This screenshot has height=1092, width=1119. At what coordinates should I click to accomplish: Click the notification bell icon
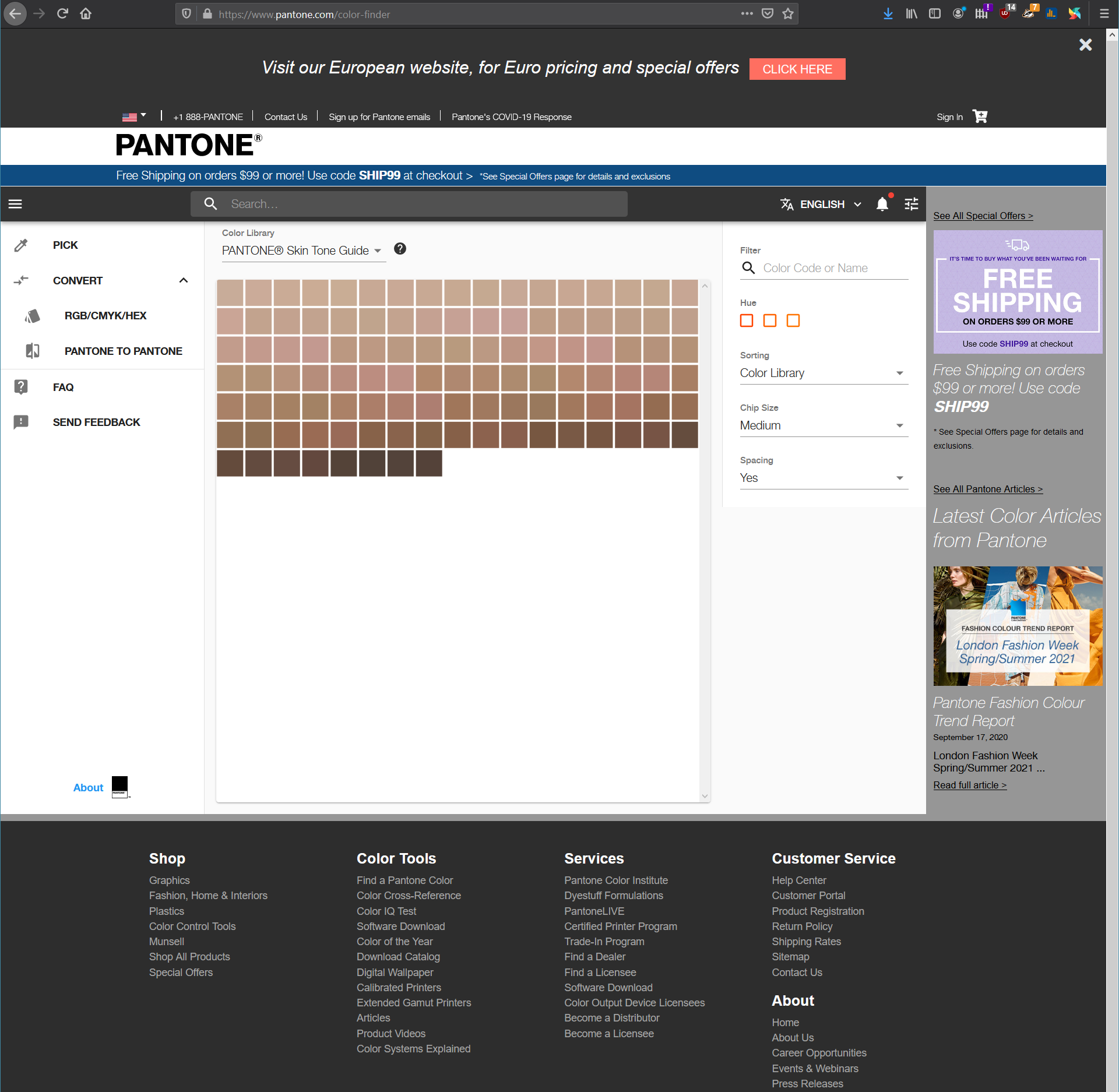(x=882, y=204)
